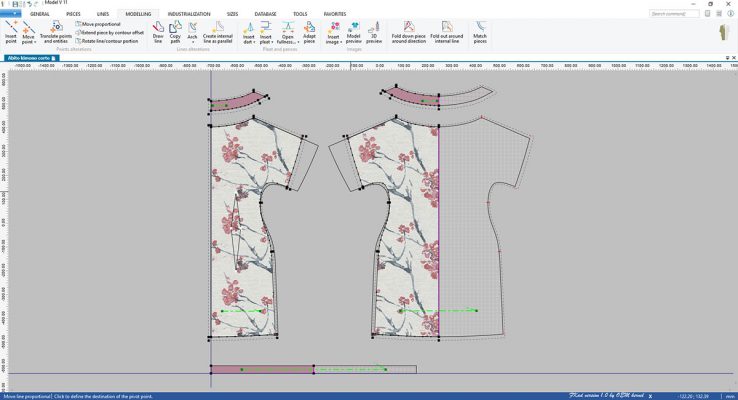Select Fold down piece around direction
Screen dimensions: 738x400
pos(409,32)
